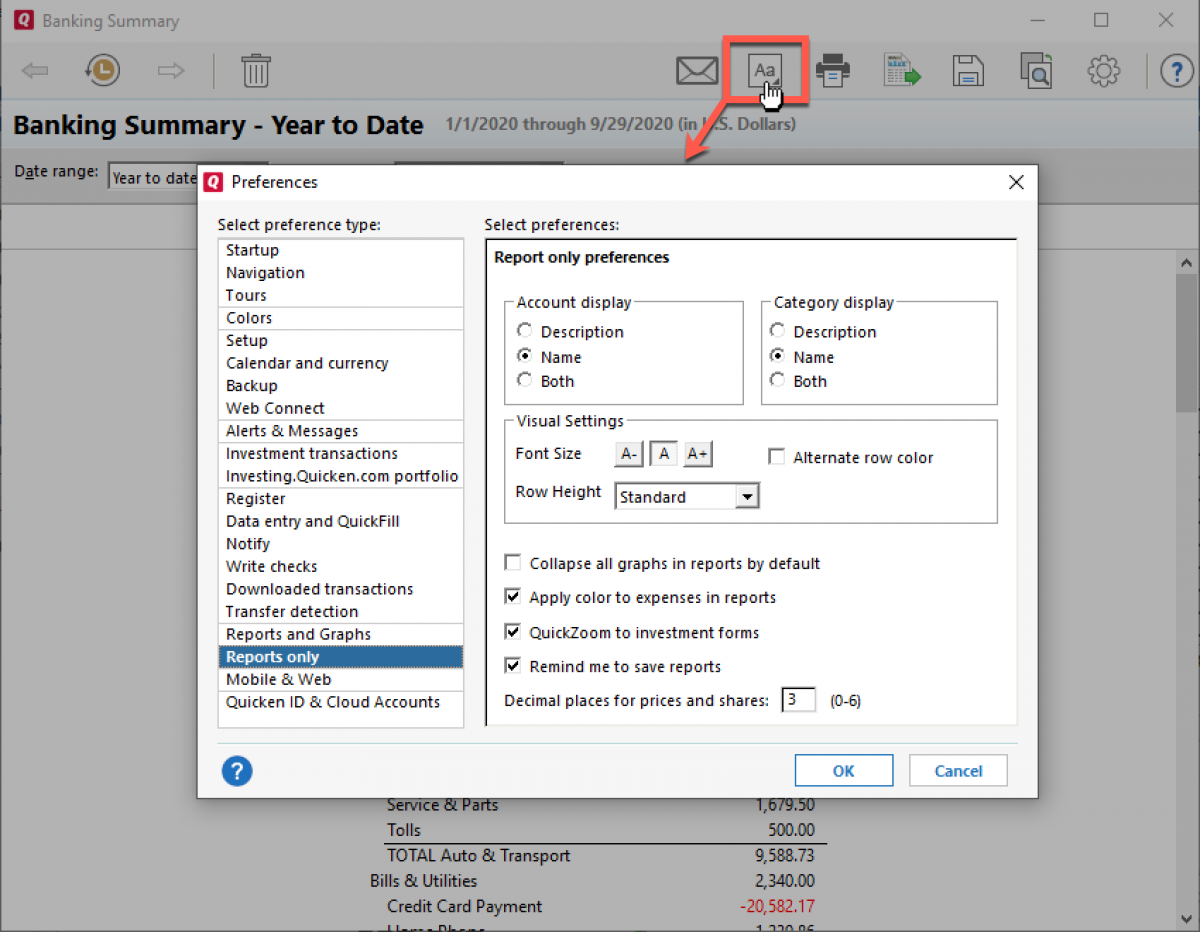Open the Row Height Standard dropdown
The height and width of the screenshot is (932, 1200).
(687, 496)
